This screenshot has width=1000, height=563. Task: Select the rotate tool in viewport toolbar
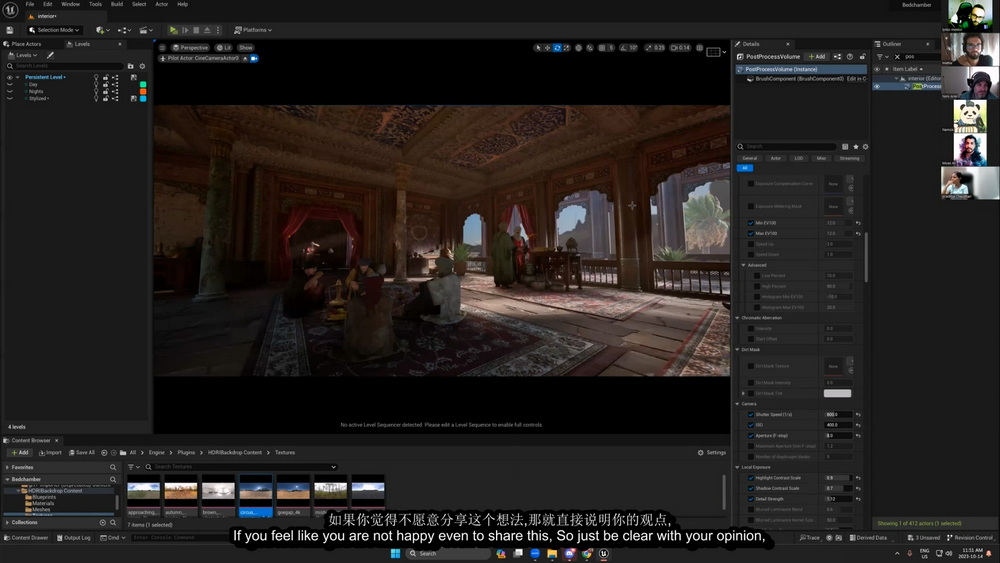coord(557,48)
